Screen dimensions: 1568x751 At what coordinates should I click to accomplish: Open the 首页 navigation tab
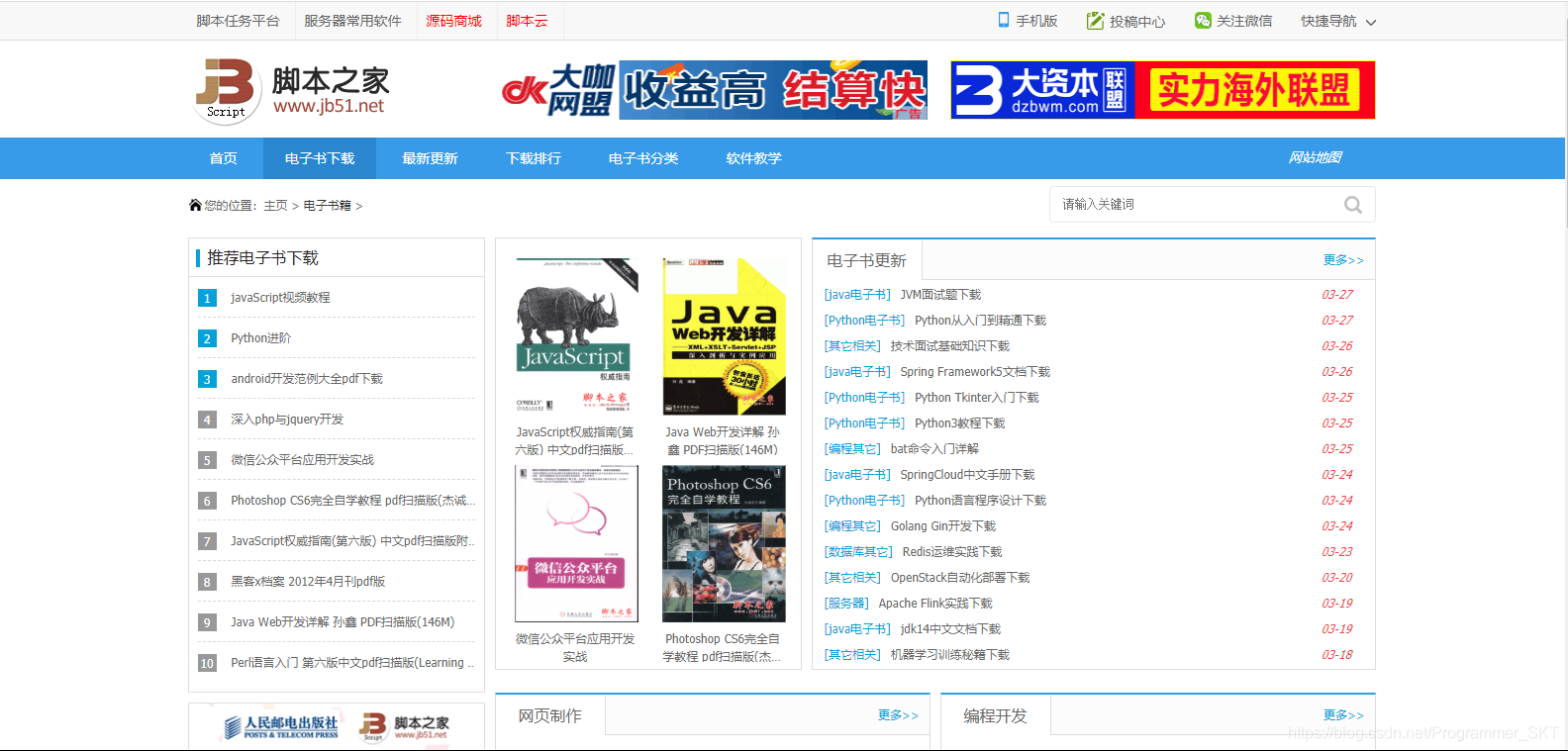click(224, 158)
